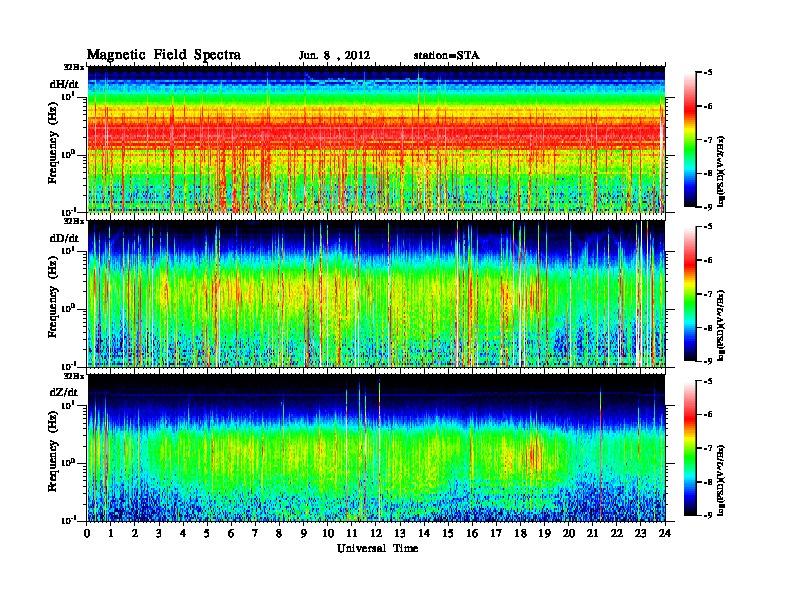Click the "-5" value on dH/dt color bar
The height and width of the screenshot is (612, 792).
[708, 73]
